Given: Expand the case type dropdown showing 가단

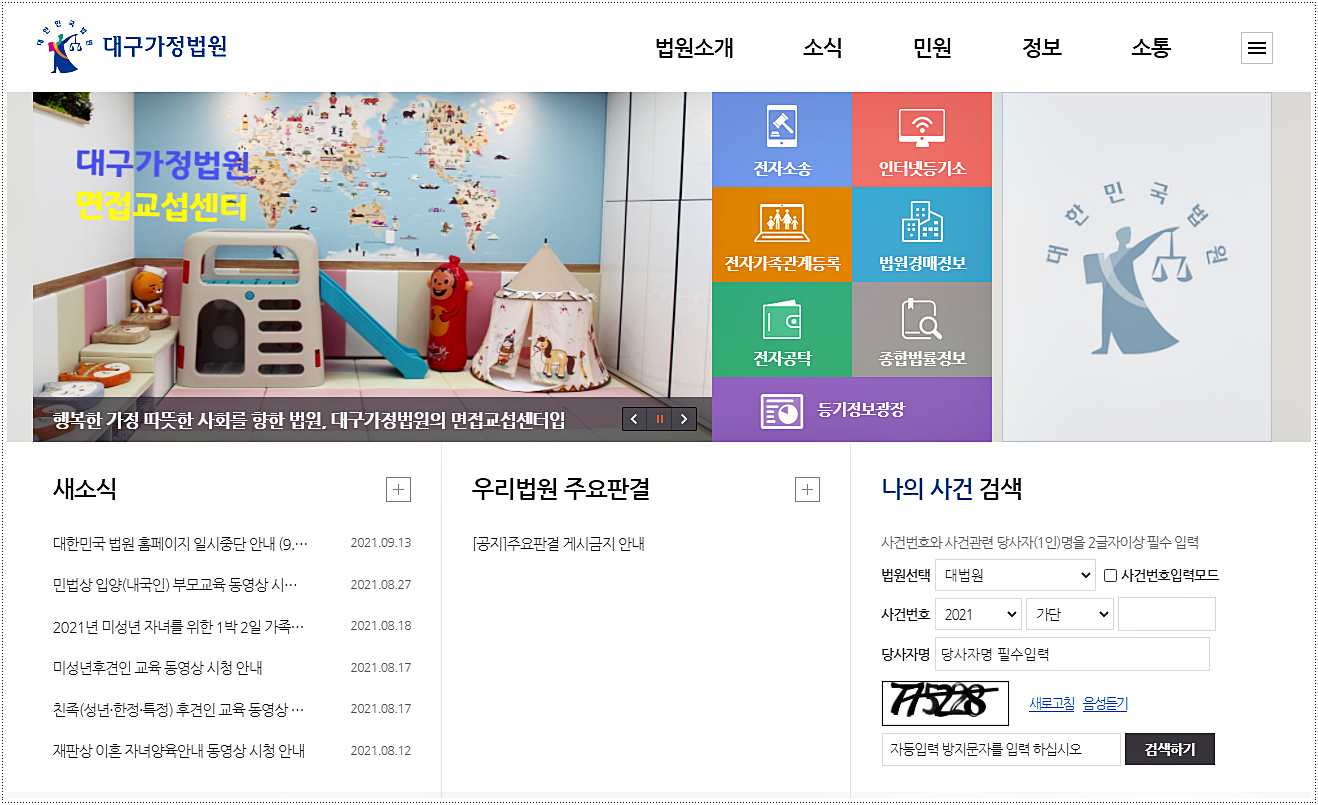Looking at the screenshot, I should [1070, 614].
